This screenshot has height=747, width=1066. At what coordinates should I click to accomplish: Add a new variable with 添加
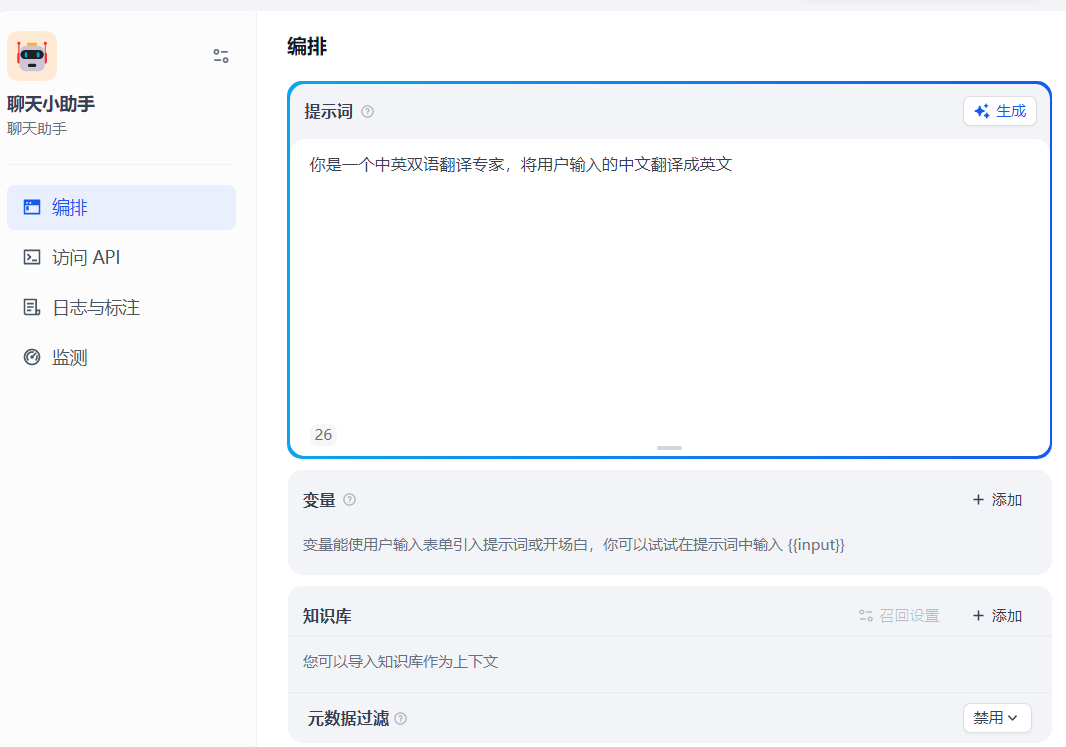[997, 500]
